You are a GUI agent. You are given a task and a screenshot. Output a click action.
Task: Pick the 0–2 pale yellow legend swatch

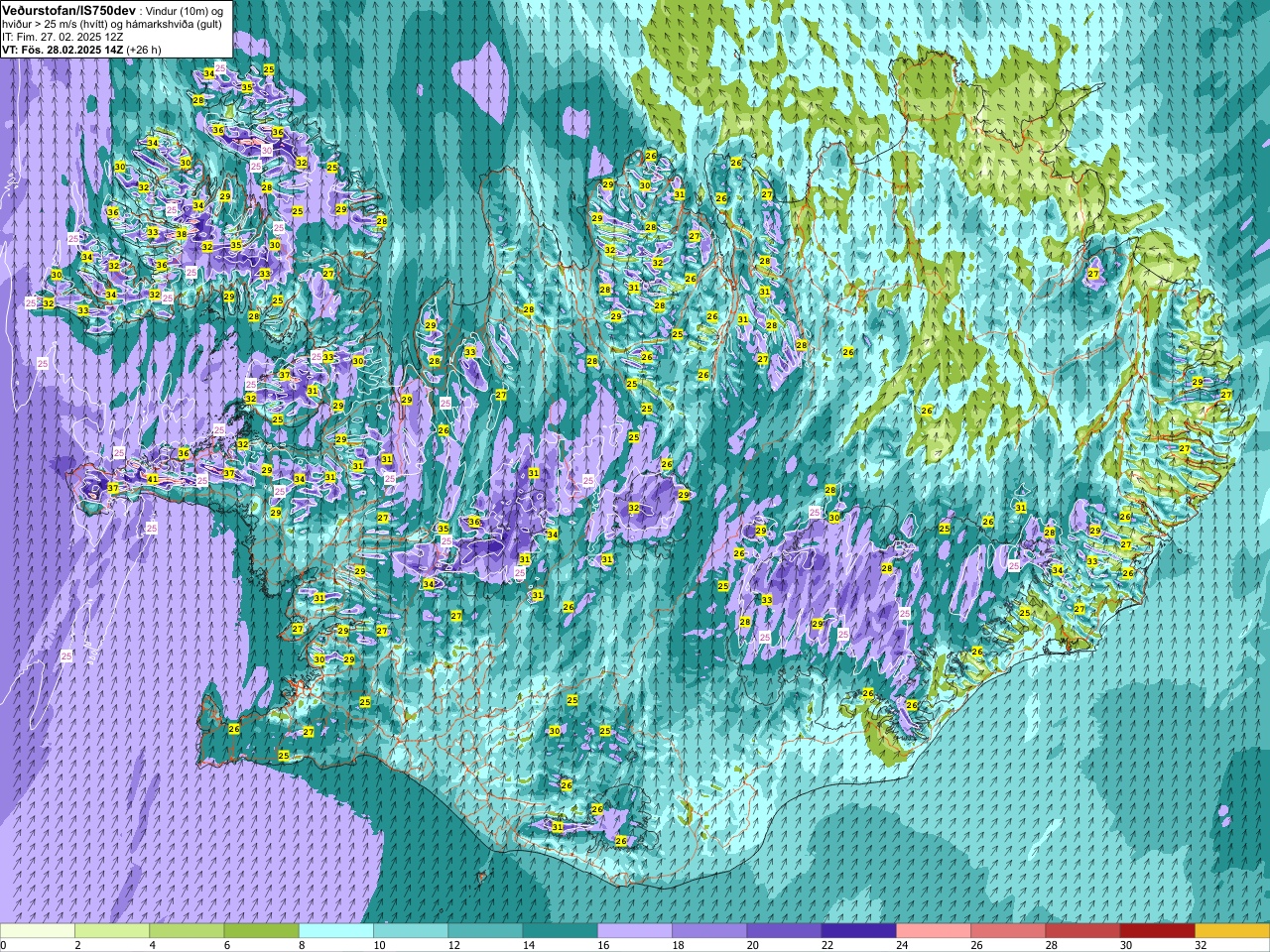38,931
